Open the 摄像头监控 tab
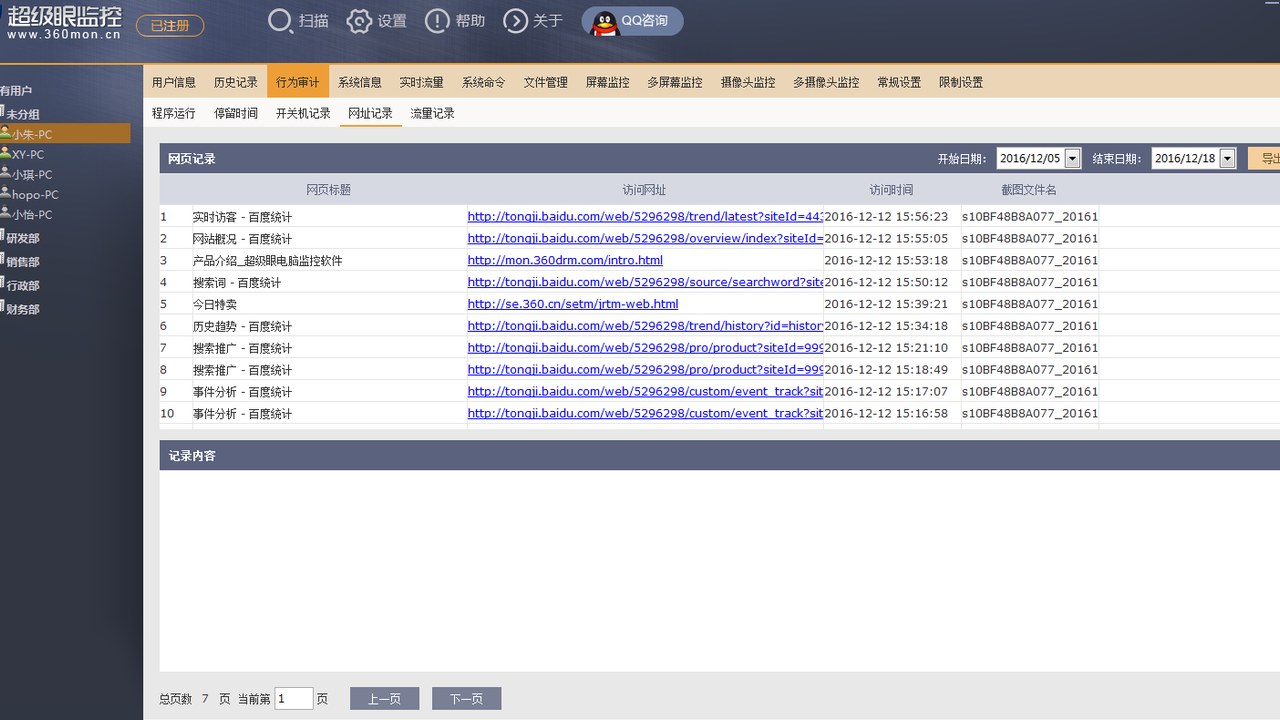 click(748, 82)
